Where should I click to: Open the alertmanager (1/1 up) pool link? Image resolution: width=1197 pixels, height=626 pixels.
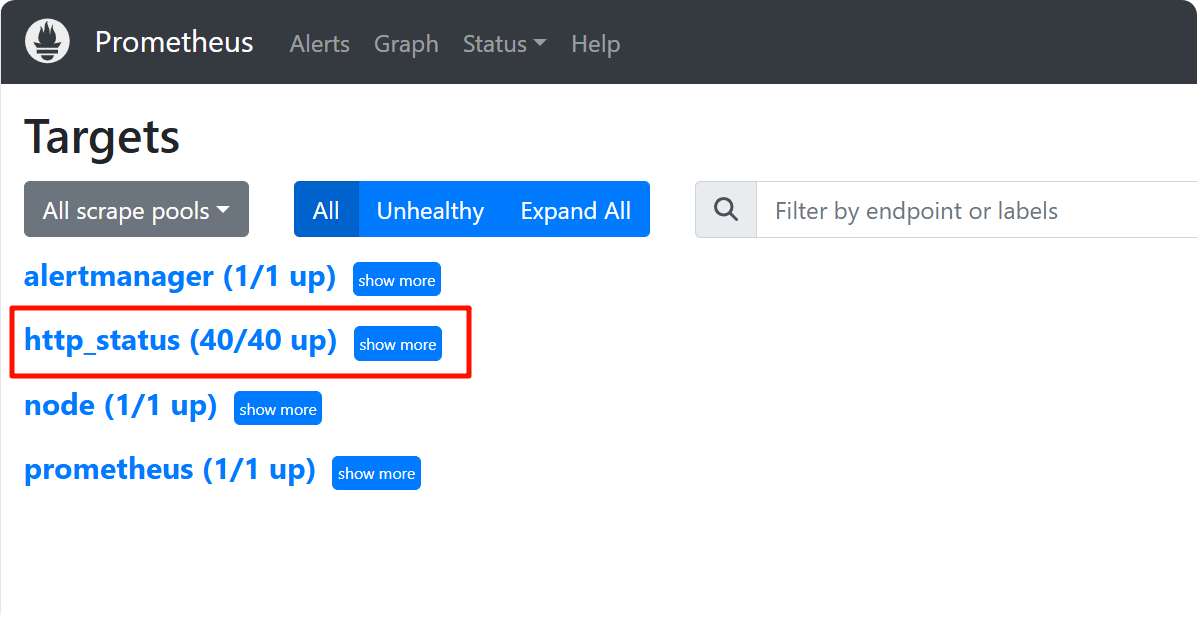180,276
